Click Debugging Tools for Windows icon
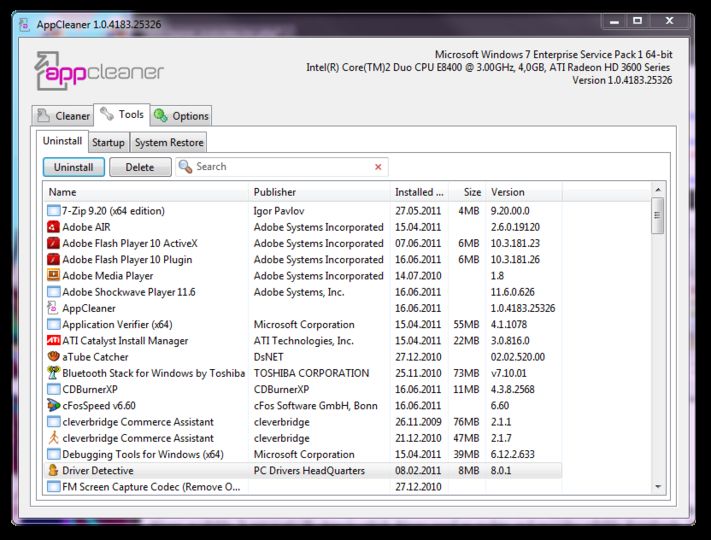This screenshot has width=711, height=540. pyautogui.click(x=54, y=454)
